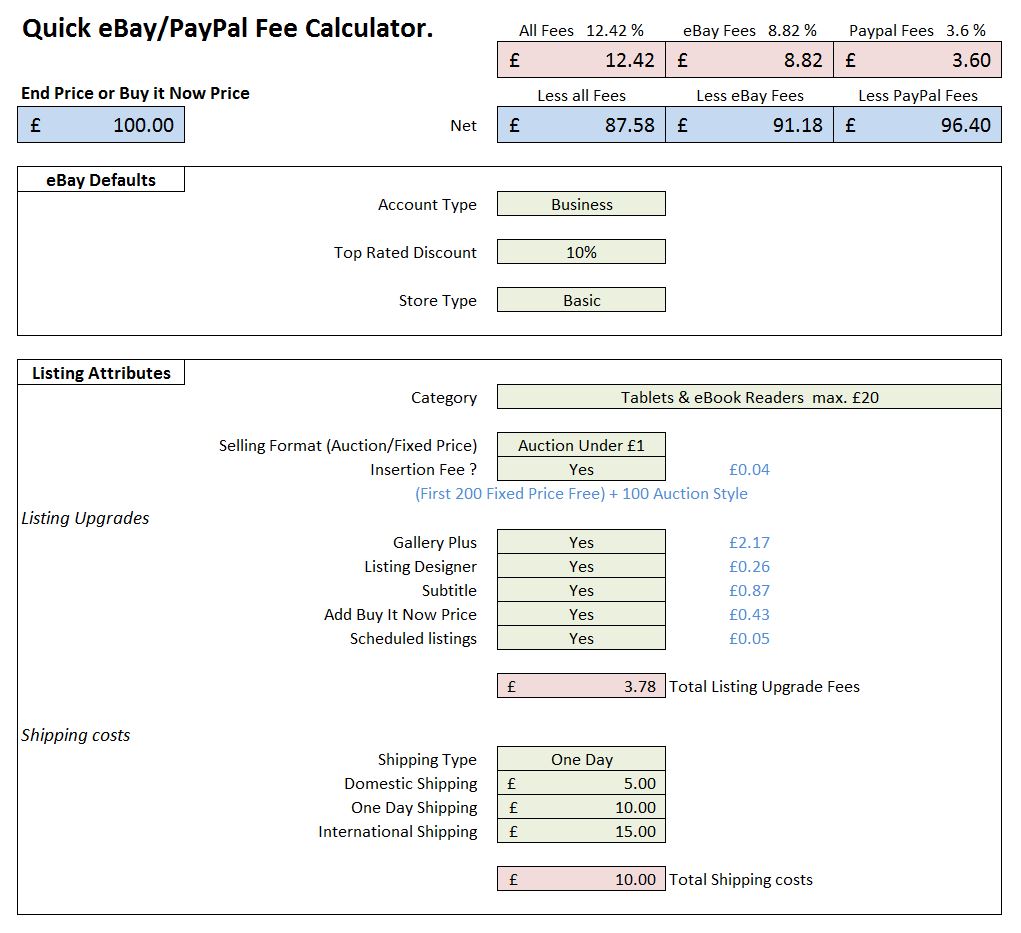1021x933 pixels.
Task: Click the End Price input cell showing 100.00
Action: point(101,125)
